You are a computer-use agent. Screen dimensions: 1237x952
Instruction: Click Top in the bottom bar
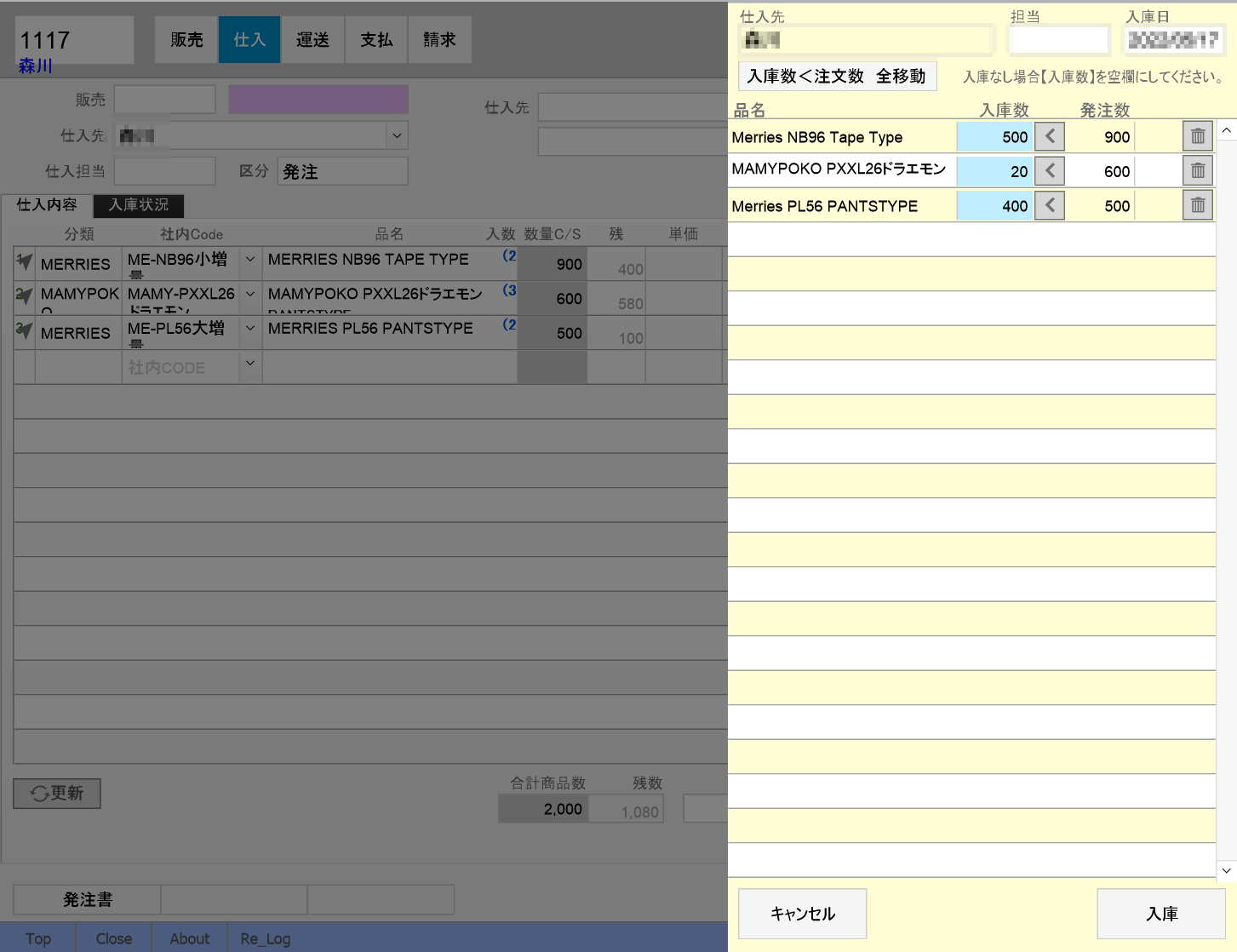coord(38,938)
